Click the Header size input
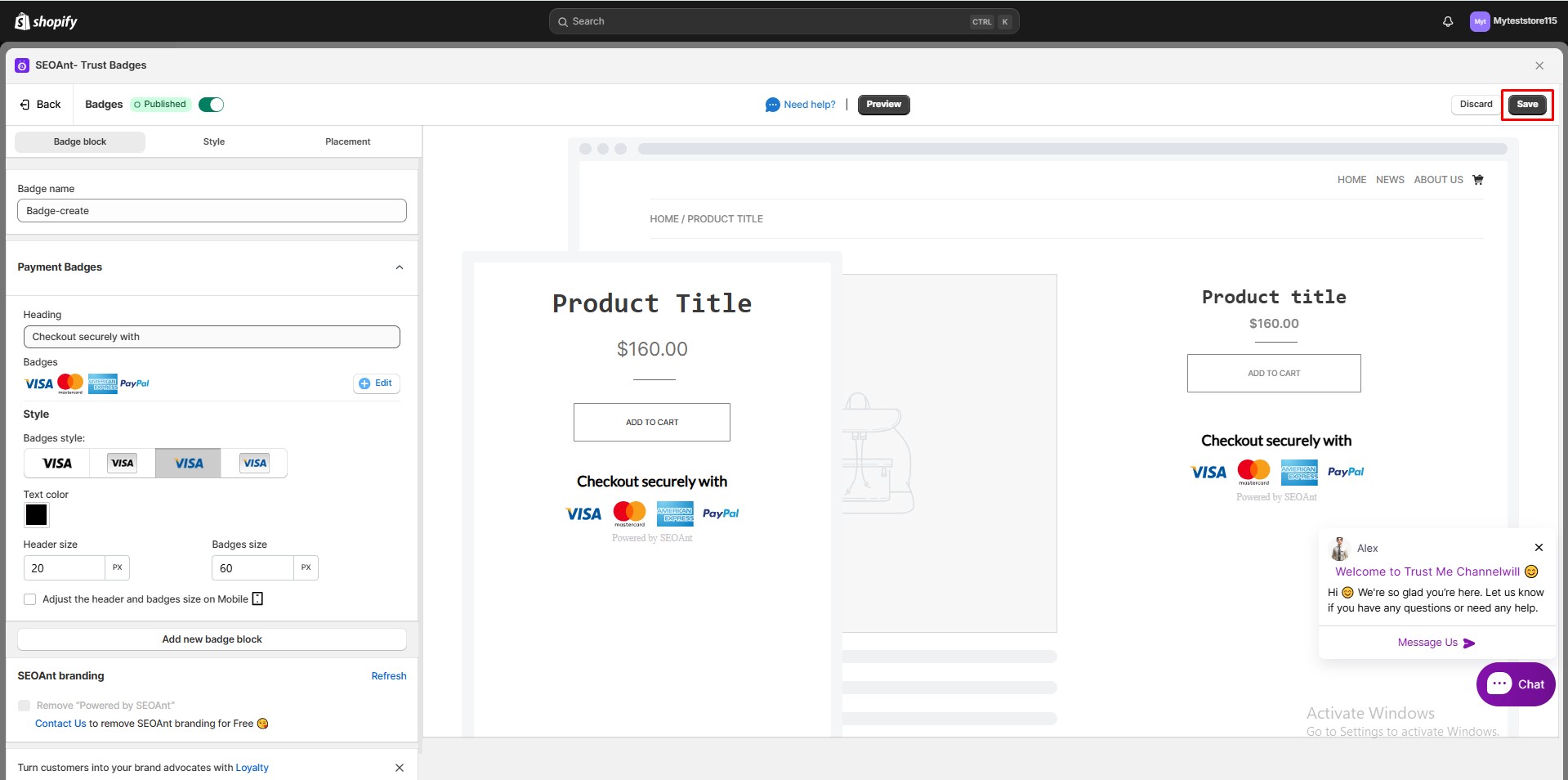 click(65, 568)
